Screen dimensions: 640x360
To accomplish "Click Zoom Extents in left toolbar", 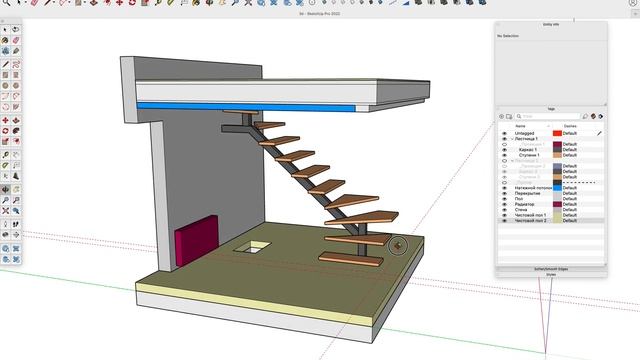I will pos(5,211).
